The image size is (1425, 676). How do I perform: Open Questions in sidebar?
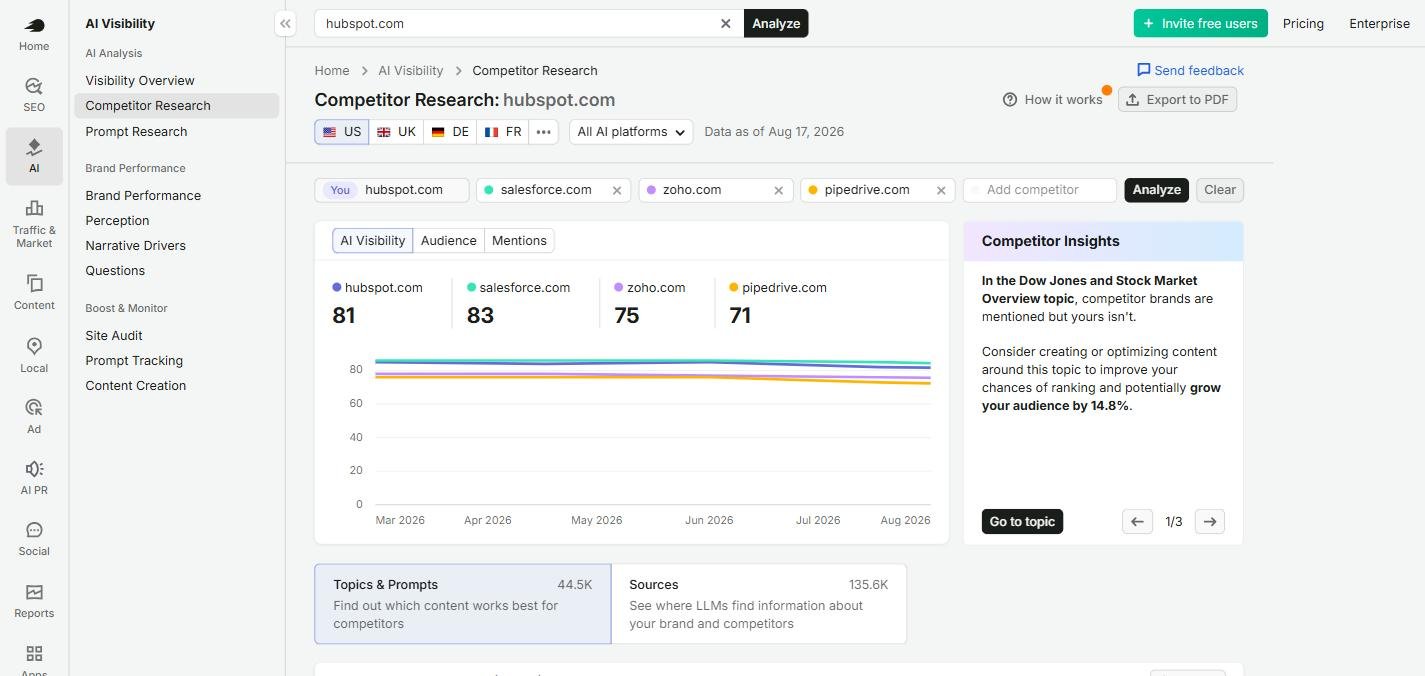pos(115,270)
